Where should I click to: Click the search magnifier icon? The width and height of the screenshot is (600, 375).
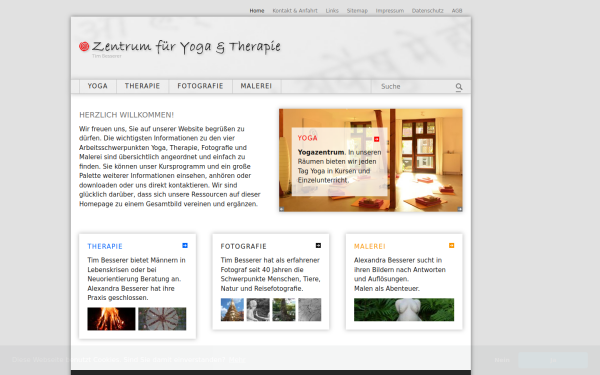coord(459,87)
